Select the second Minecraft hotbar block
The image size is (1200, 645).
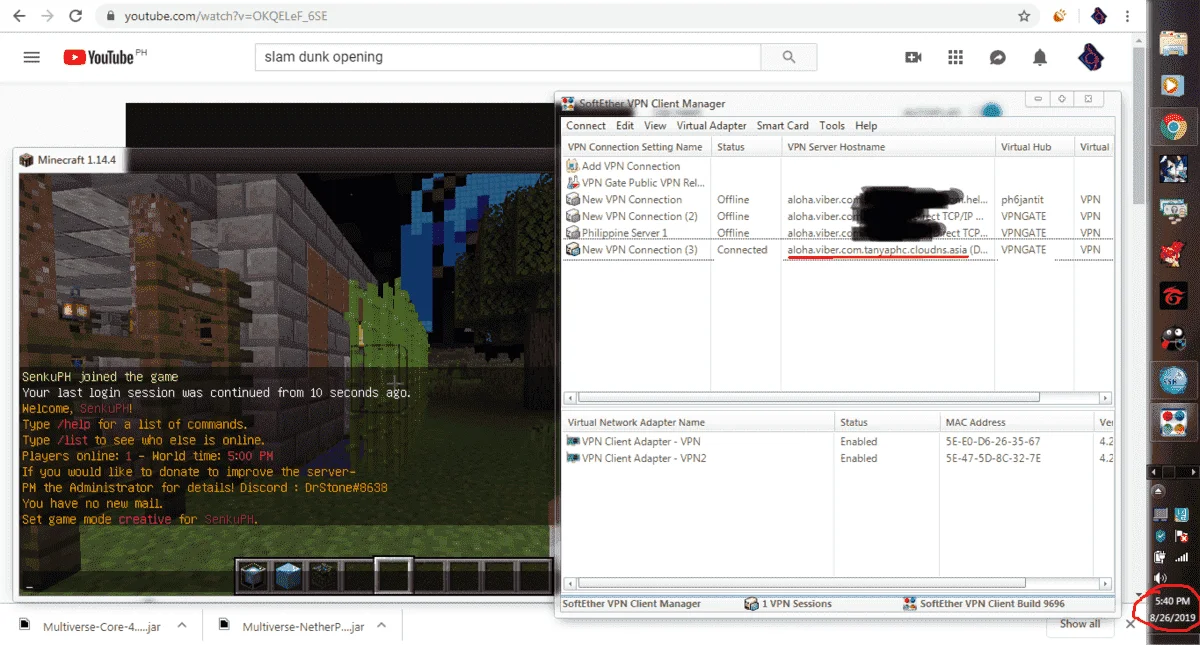tap(289, 577)
